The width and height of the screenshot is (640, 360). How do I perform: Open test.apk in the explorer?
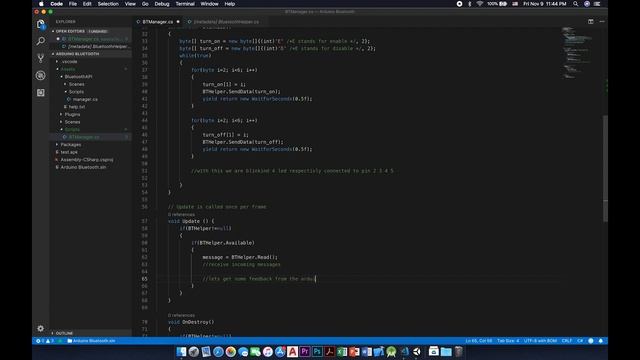(69, 152)
